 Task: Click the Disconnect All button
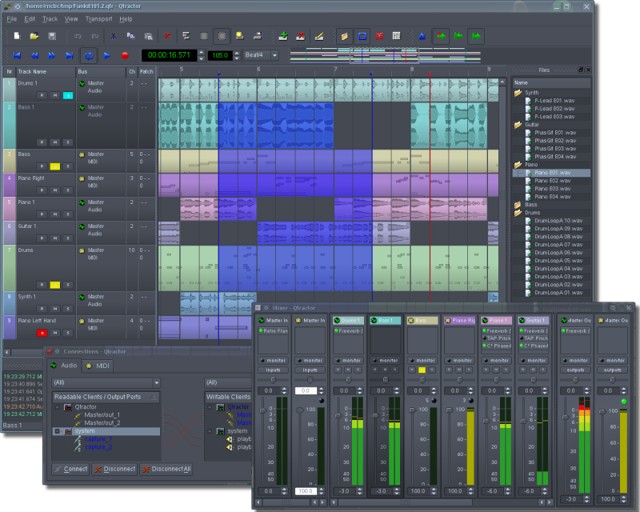[166, 469]
